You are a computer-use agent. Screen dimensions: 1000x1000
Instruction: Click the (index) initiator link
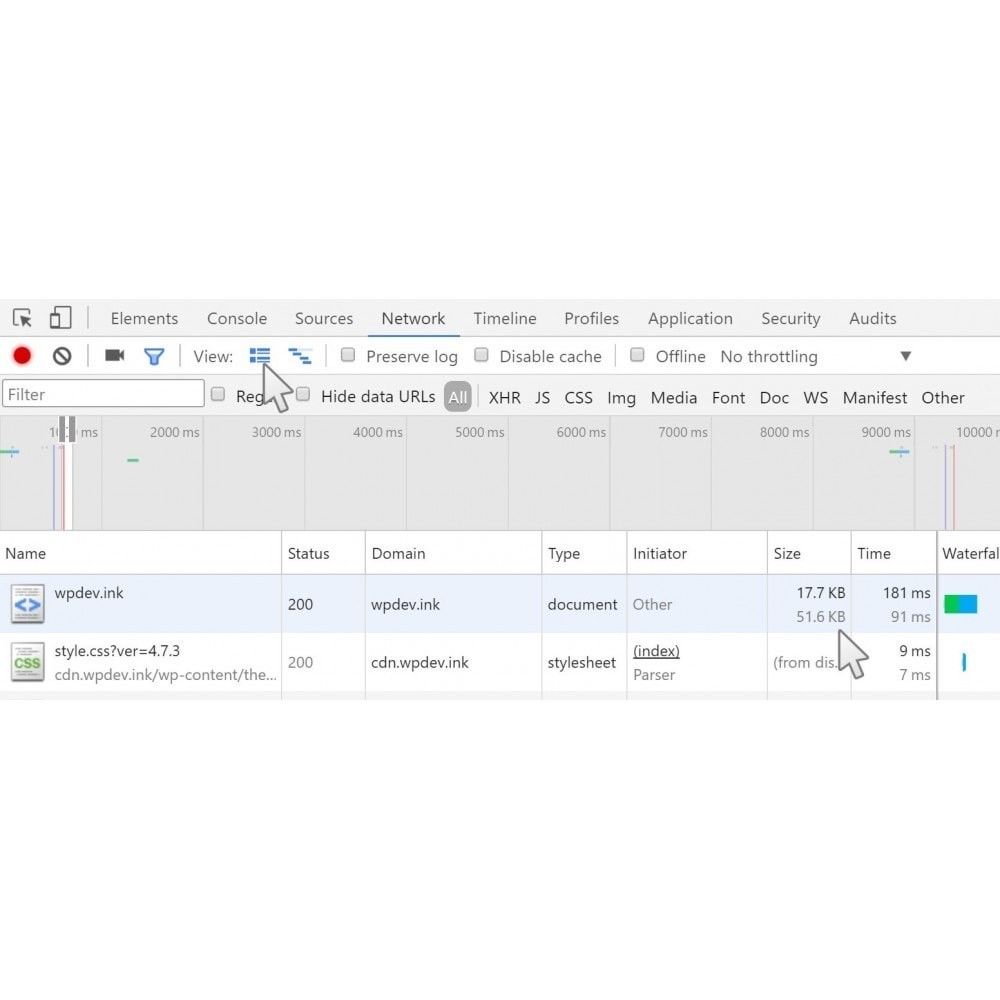coord(656,651)
